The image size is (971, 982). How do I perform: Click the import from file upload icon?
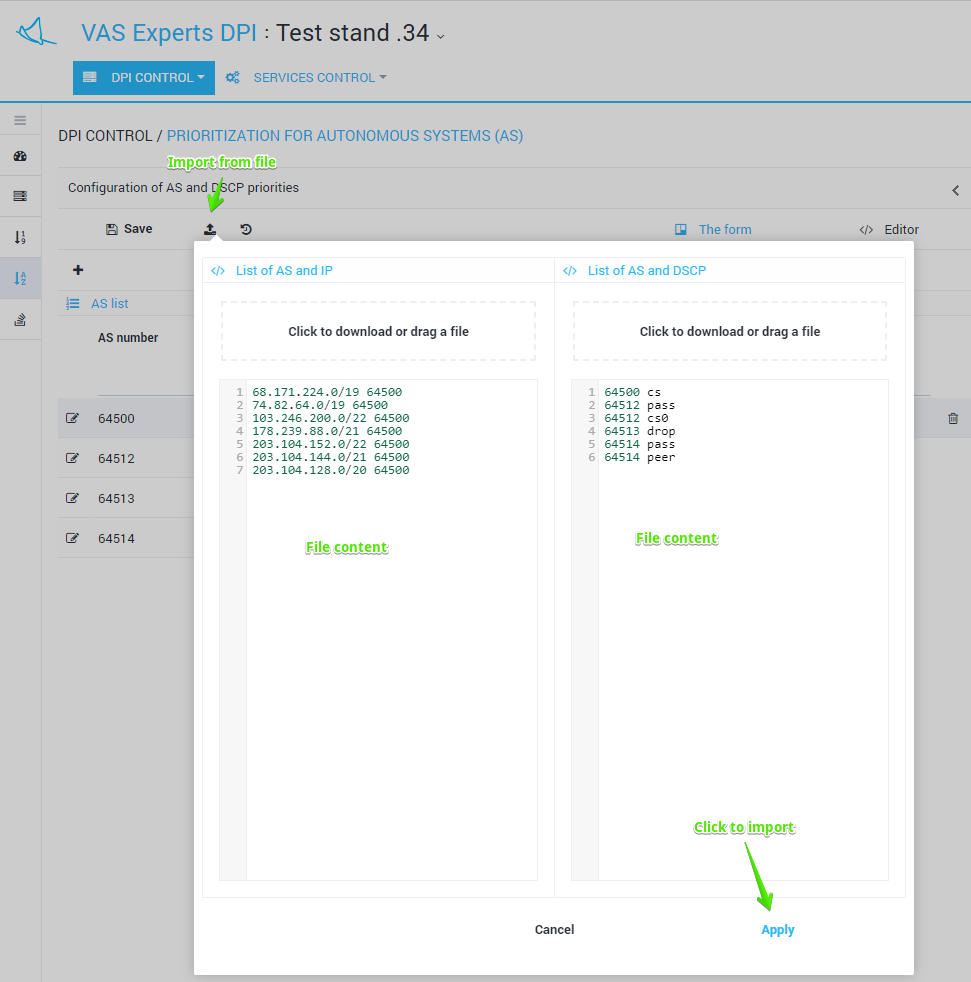click(210, 230)
